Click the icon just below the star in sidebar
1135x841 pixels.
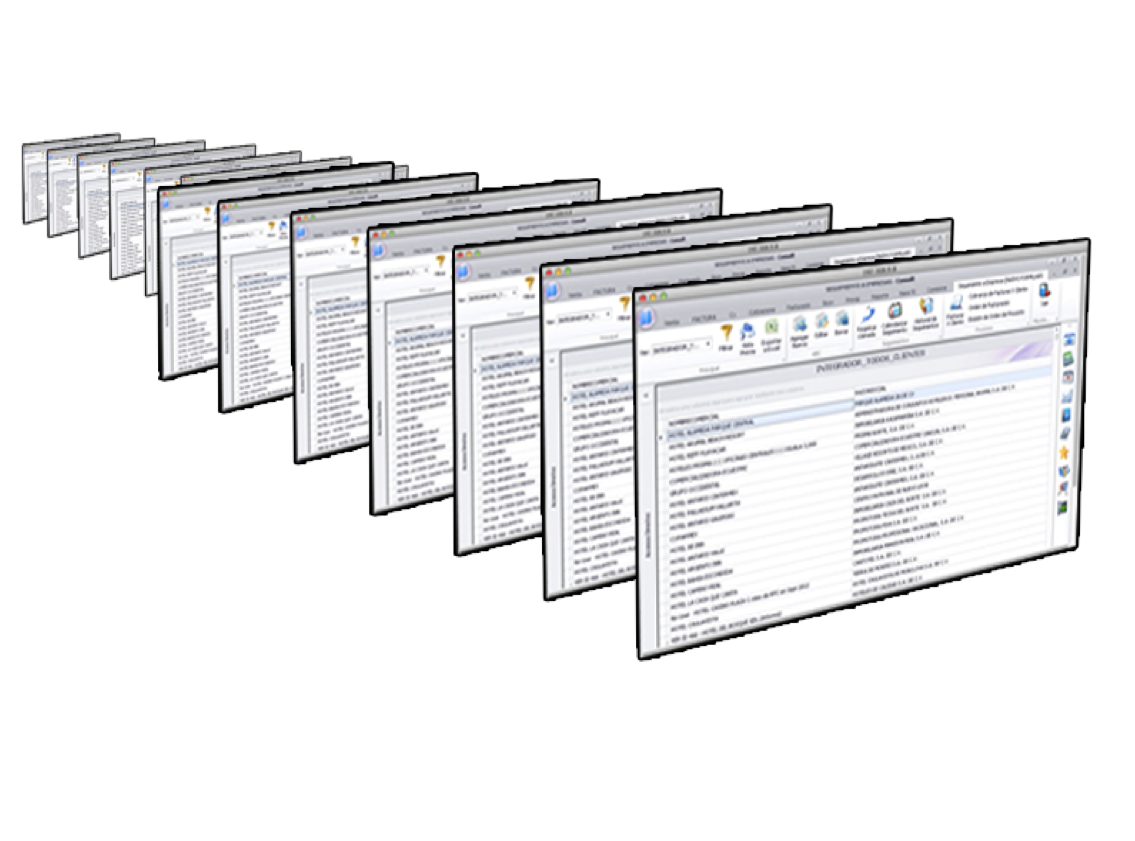(1063, 470)
